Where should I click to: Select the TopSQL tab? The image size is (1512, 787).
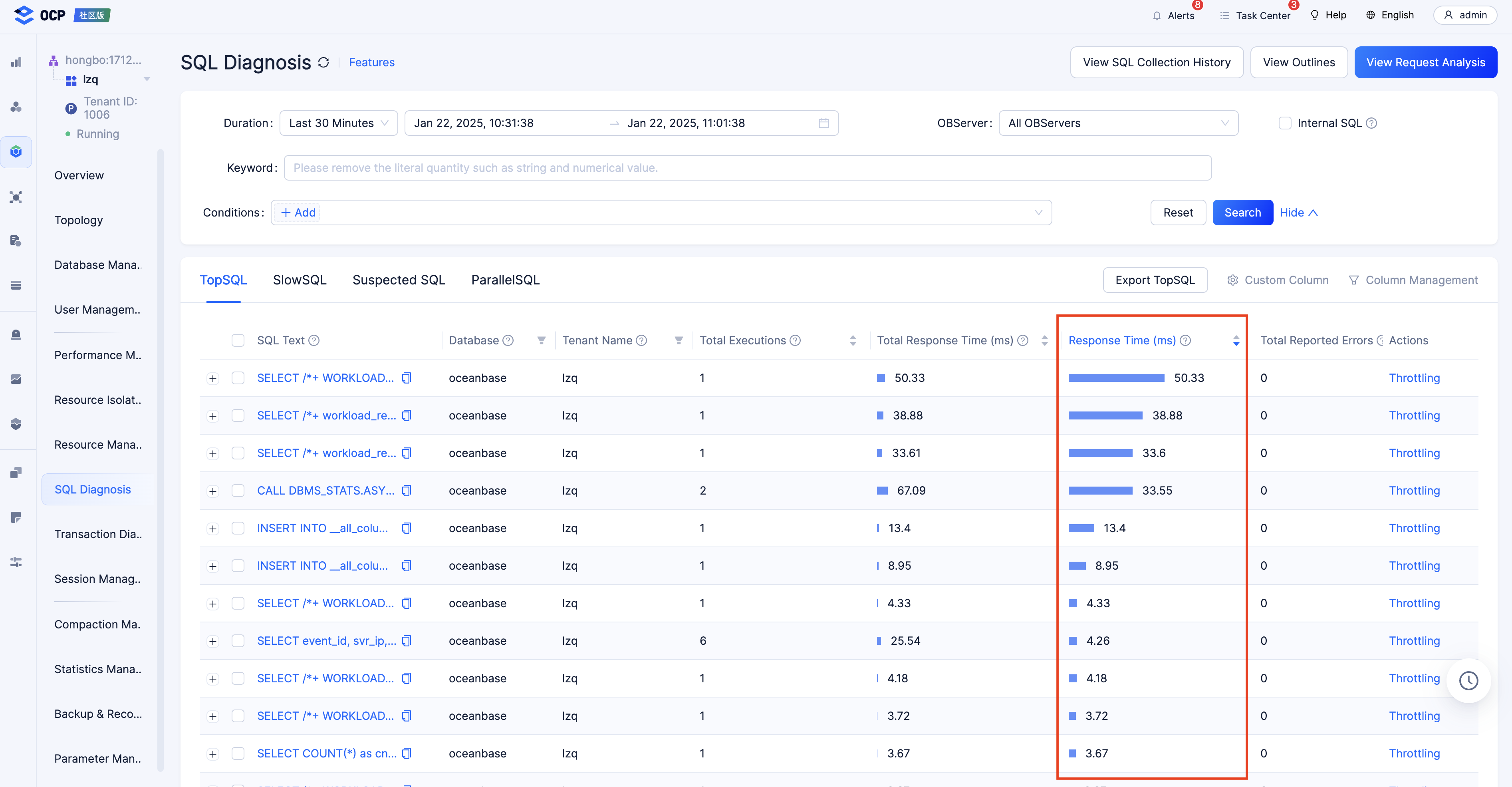click(x=223, y=280)
